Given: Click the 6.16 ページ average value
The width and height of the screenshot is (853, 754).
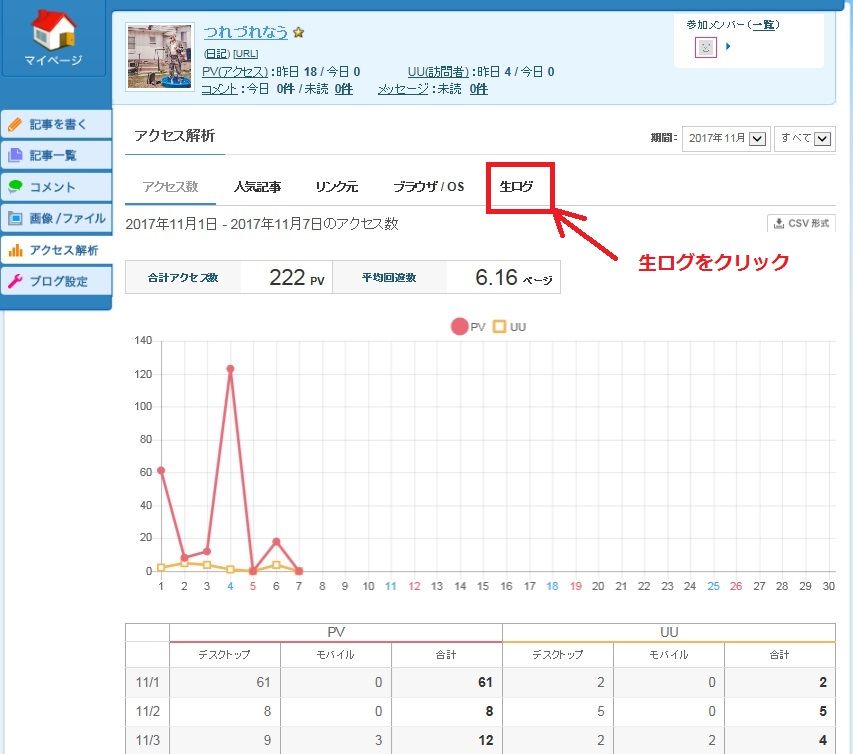Looking at the screenshot, I should click(x=514, y=277).
